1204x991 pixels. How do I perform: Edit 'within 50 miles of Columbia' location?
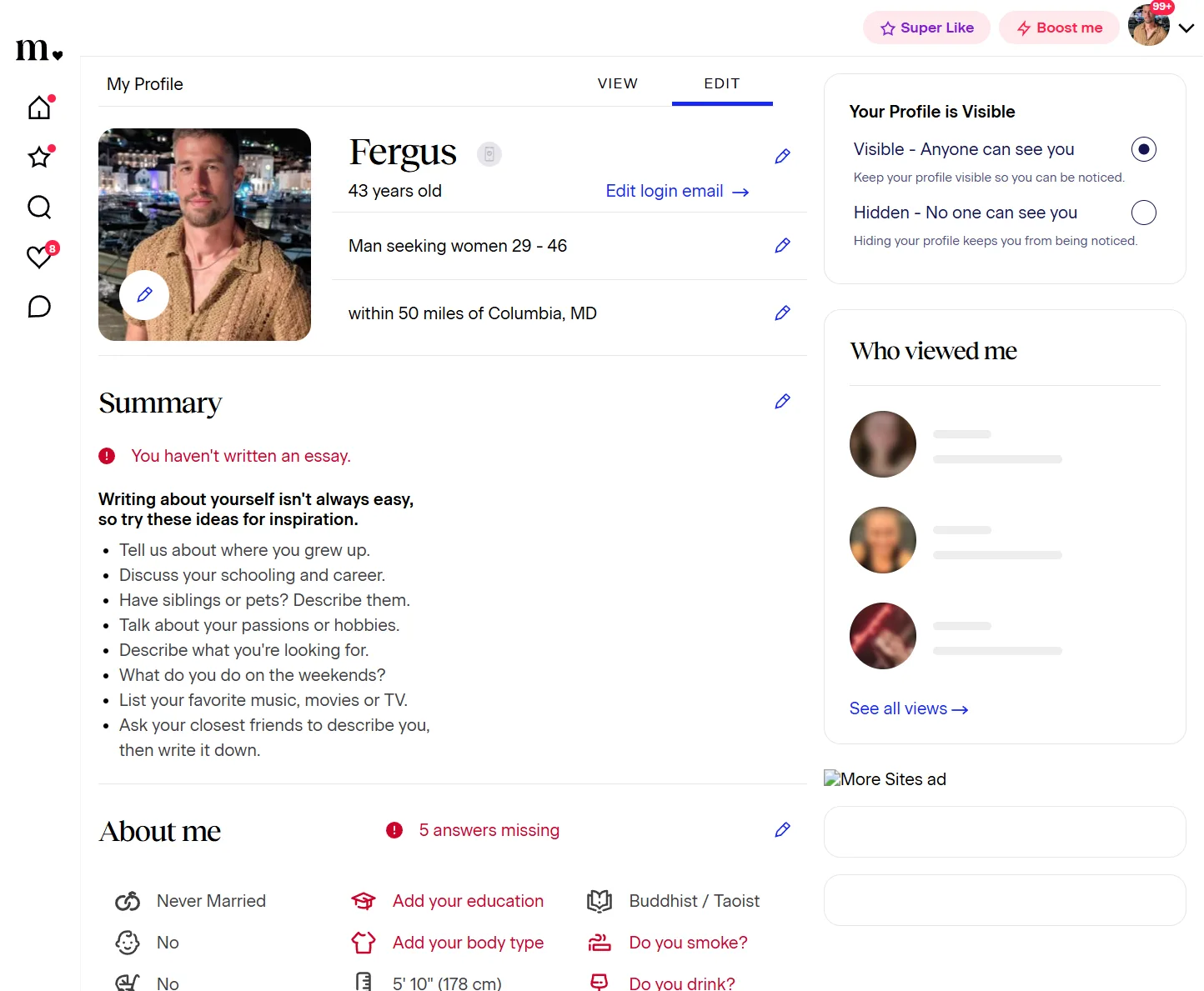point(782,313)
